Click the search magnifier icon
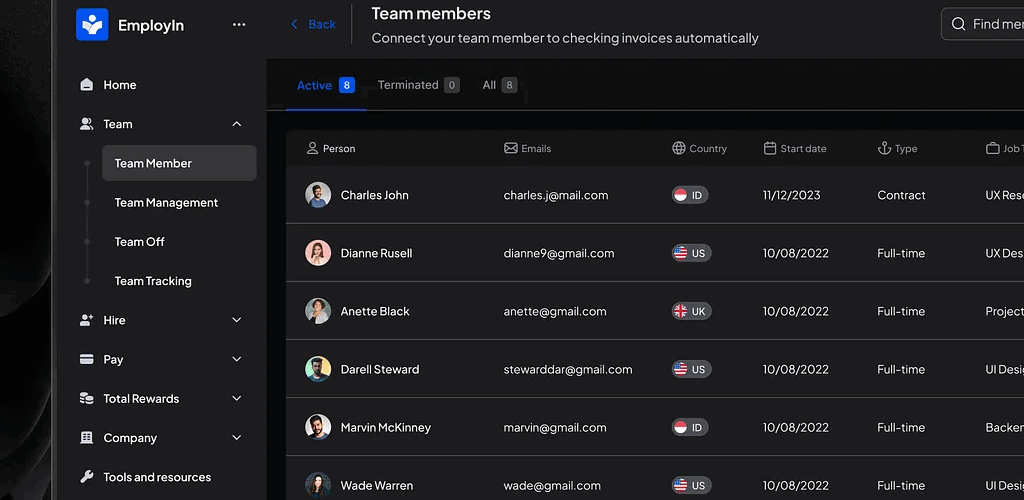The width and height of the screenshot is (1024, 500). tap(958, 24)
